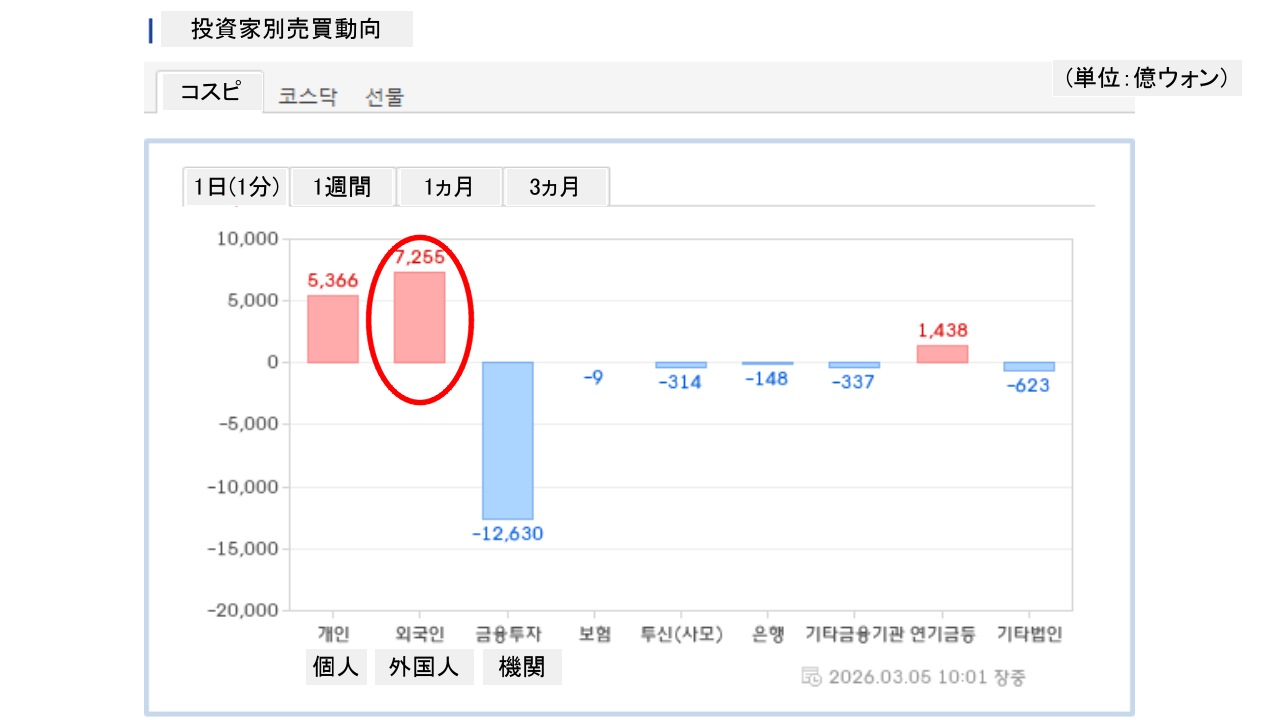The height and width of the screenshot is (720, 1280).
Task: Click the 機関 translation label
Action: point(522,667)
